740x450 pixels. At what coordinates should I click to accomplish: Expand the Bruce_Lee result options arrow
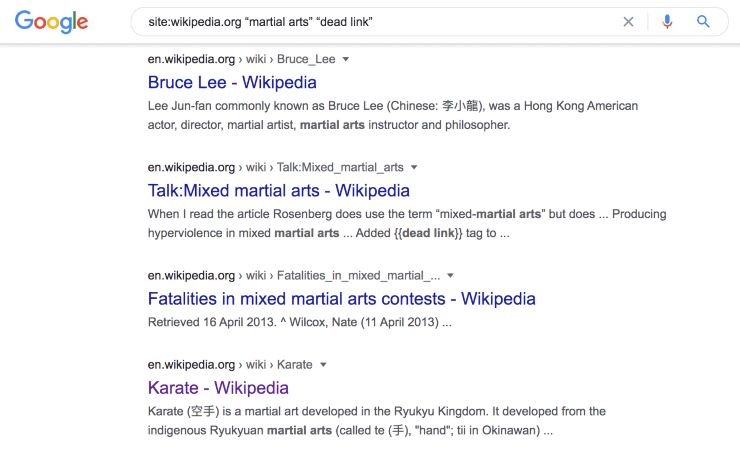pos(346,59)
